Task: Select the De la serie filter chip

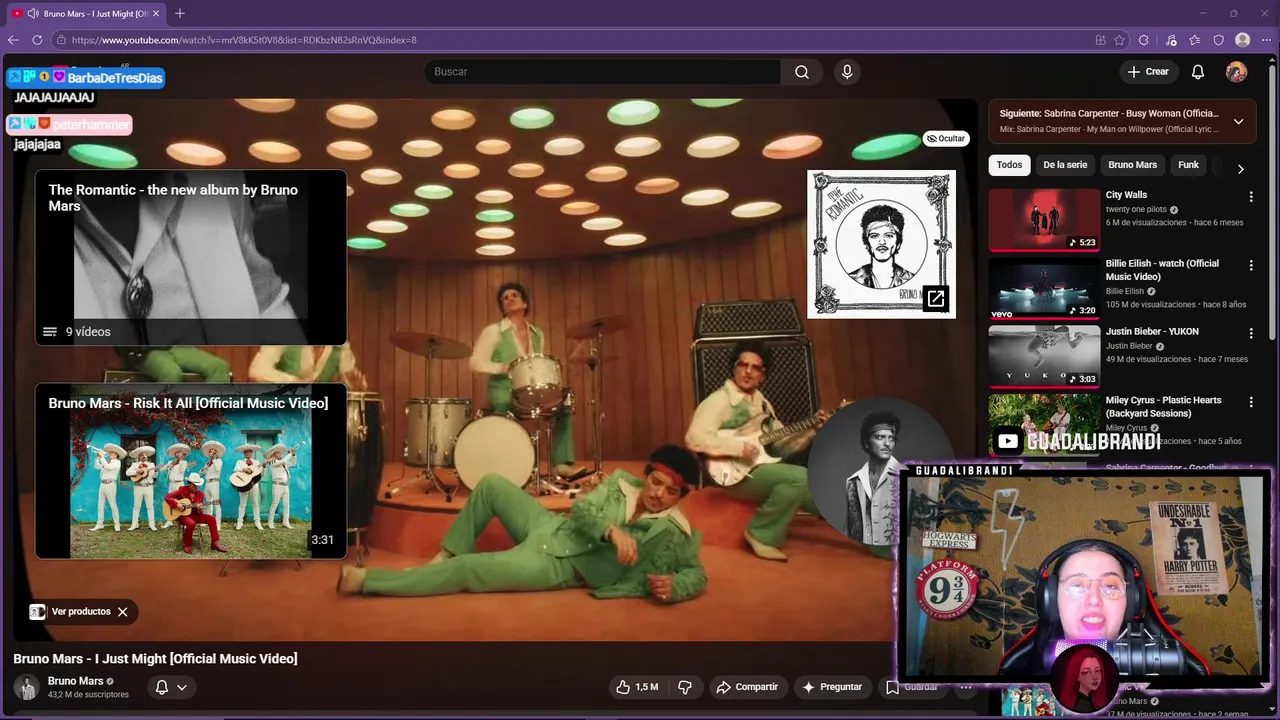Action: (1065, 165)
